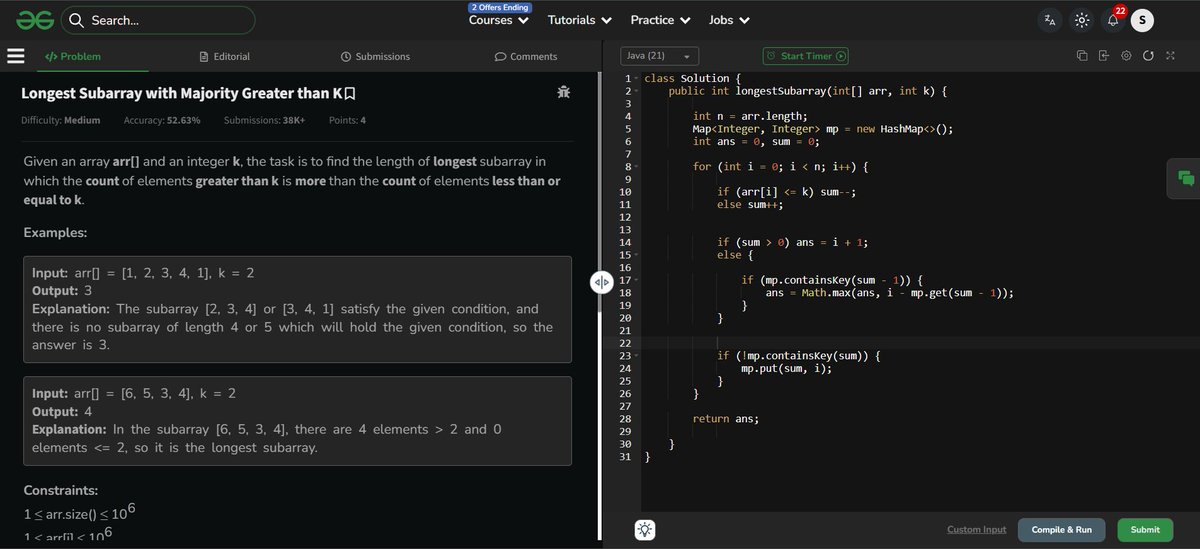Click 'Submissions: 38K+' text
The width and height of the screenshot is (1200, 549).
[x=265, y=120]
